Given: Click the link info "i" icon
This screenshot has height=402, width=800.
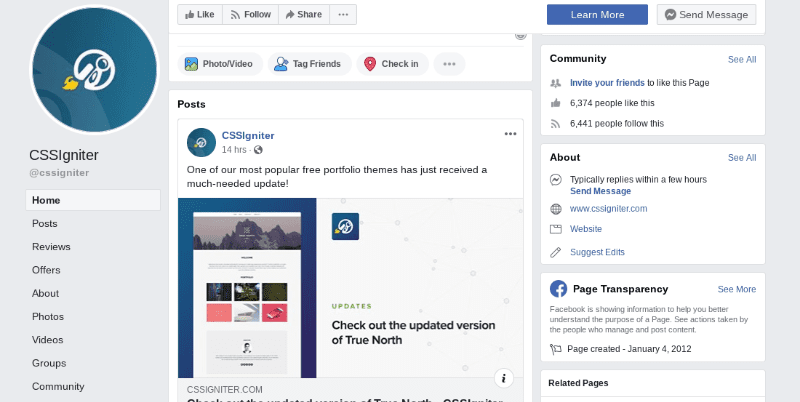Looking at the screenshot, I should click(504, 378).
